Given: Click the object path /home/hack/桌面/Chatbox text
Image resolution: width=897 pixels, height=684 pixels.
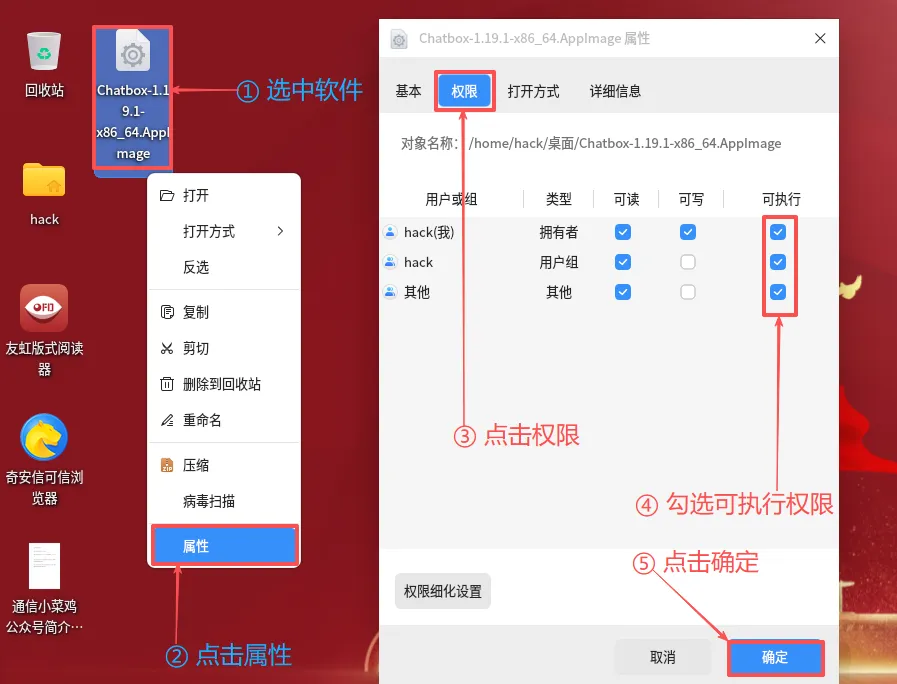Looking at the screenshot, I should click(x=625, y=143).
